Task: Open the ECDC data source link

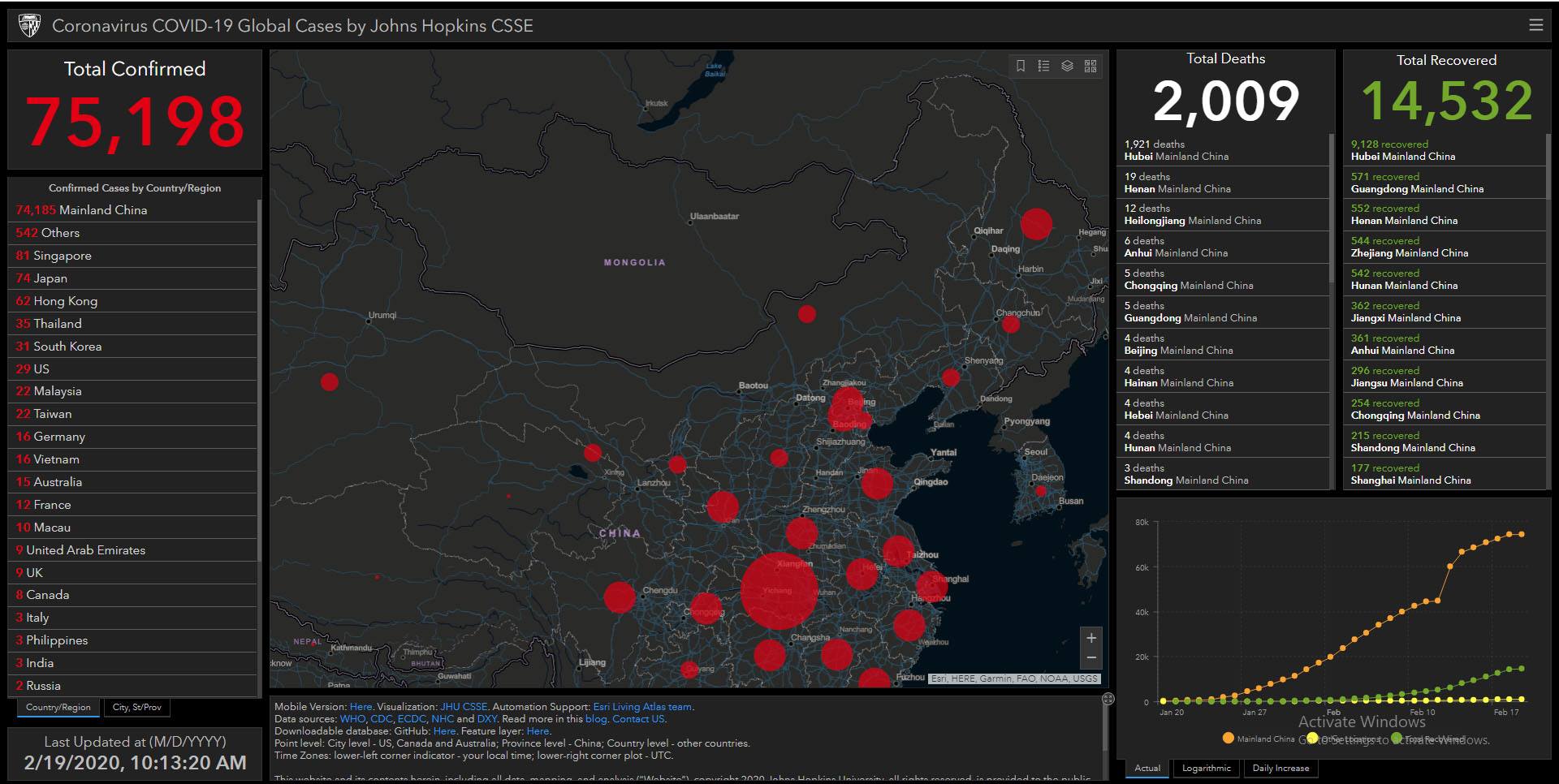Action: (412, 719)
